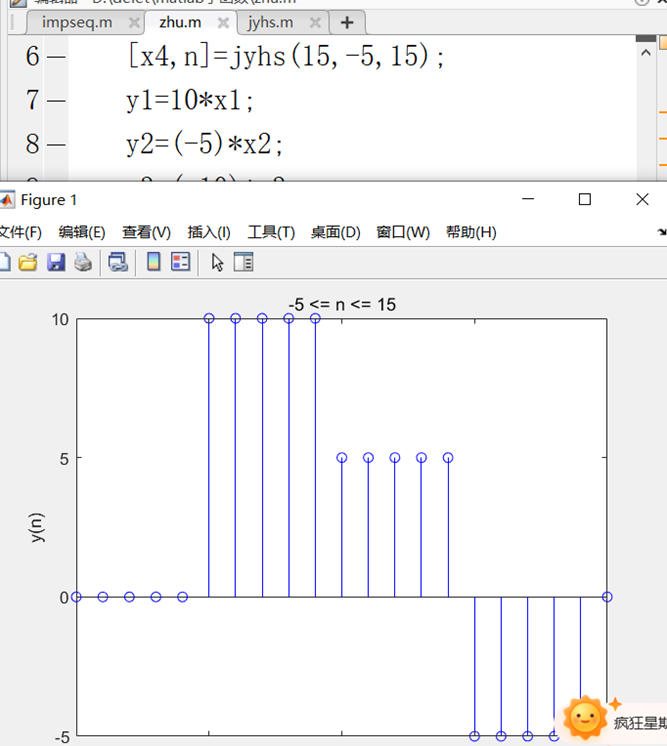Click the breakpoint dash on line 8
Image resolution: width=667 pixels, height=746 pixels.
click(57, 144)
